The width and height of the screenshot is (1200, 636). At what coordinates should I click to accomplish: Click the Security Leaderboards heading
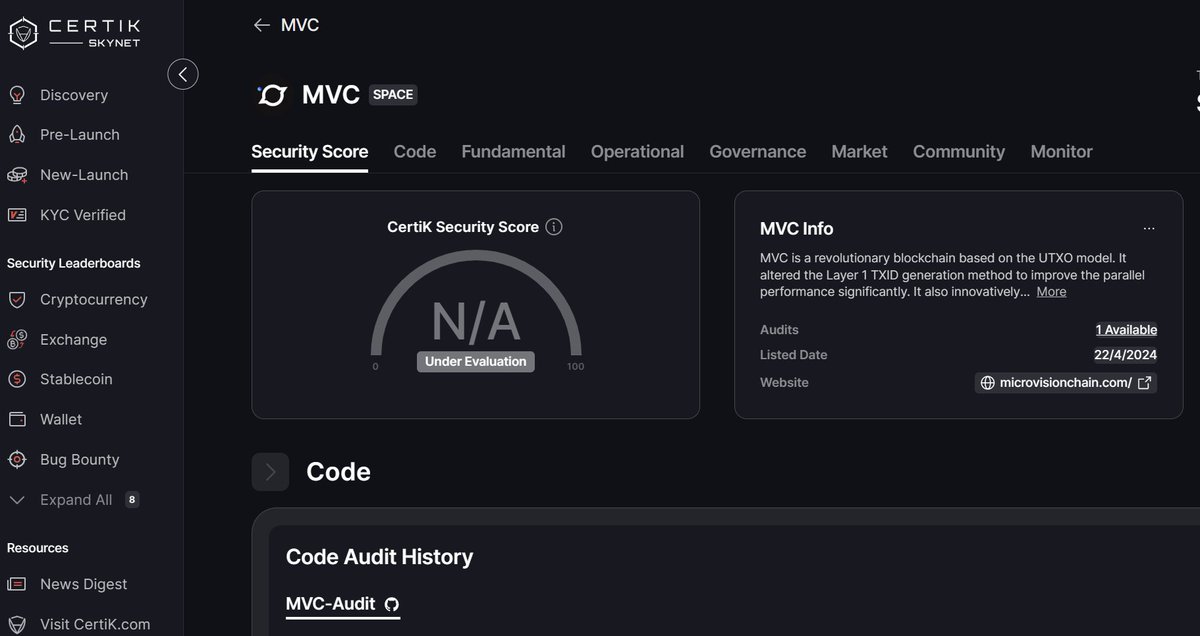click(74, 264)
